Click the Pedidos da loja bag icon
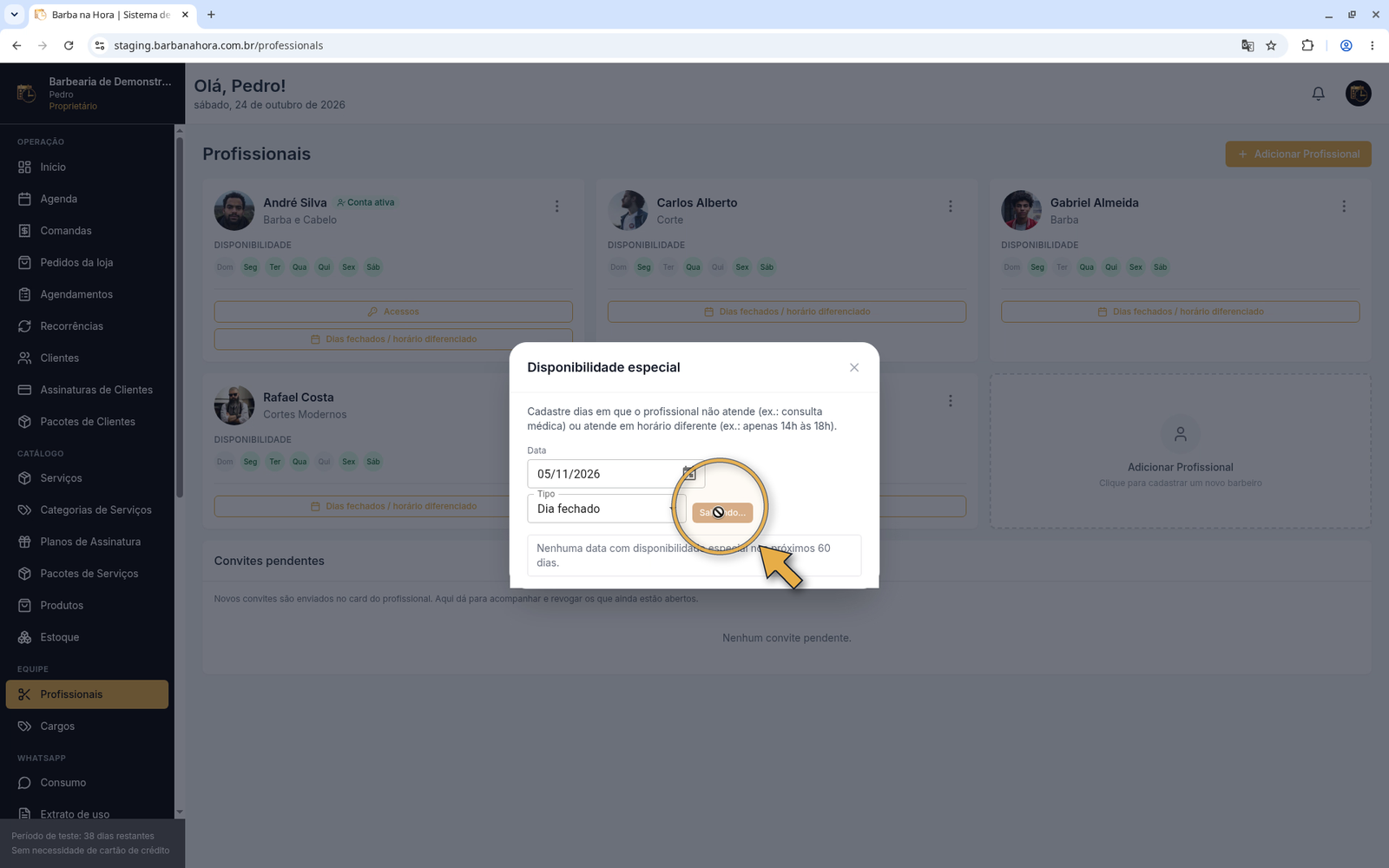This screenshot has height=868, width=1389. (24, 262)
